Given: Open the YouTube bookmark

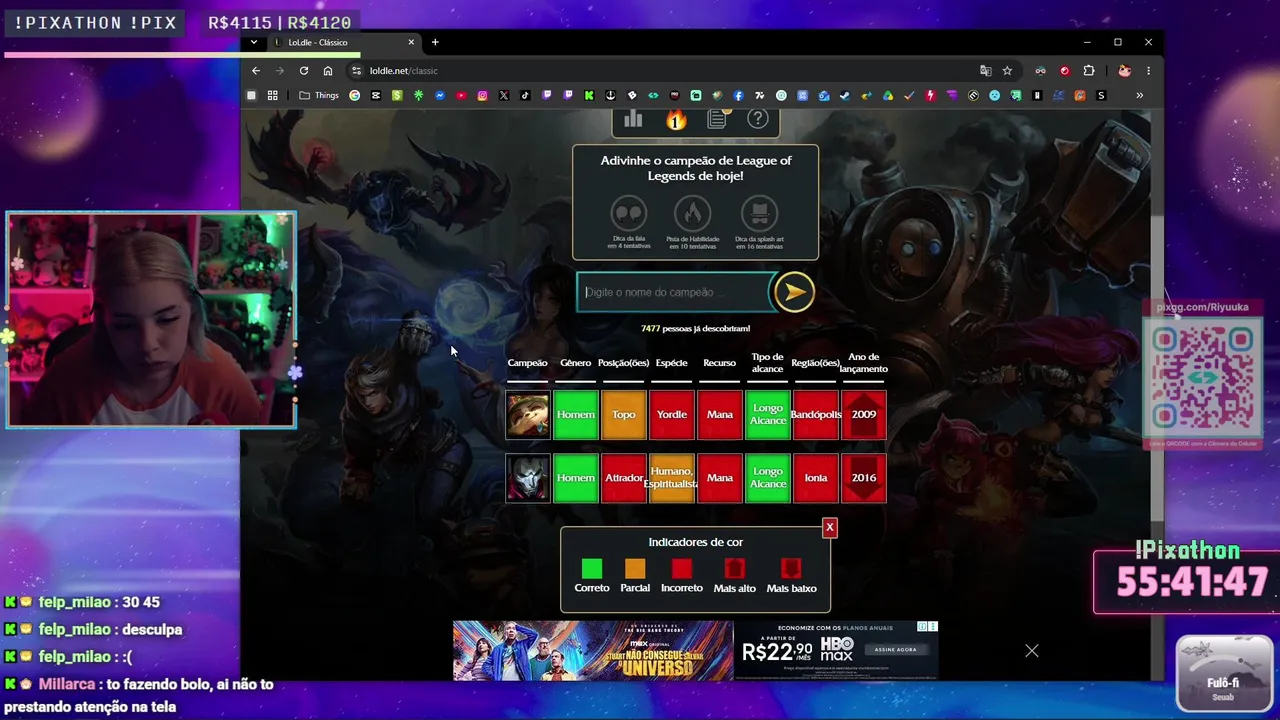Looking at the screenshot, I should click(461, 96).
